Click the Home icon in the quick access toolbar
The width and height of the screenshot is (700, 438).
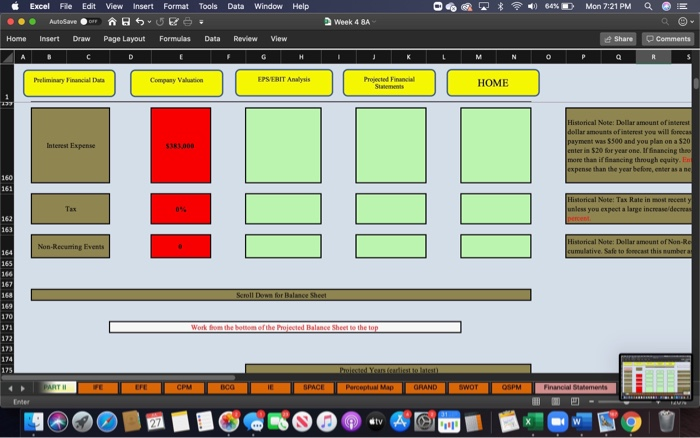tap(112, 21)
